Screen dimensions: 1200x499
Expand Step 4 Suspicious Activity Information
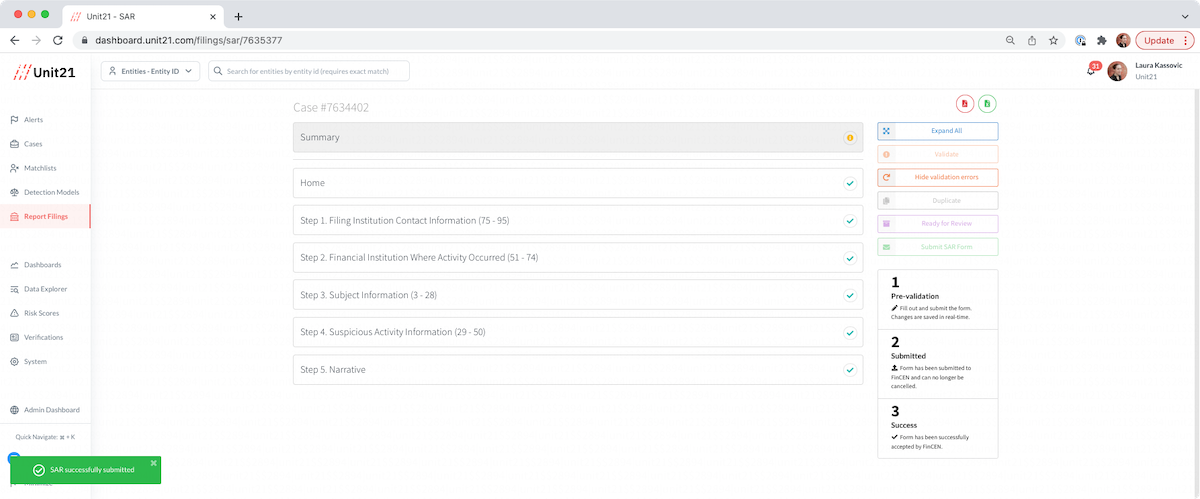pos(578,332)
